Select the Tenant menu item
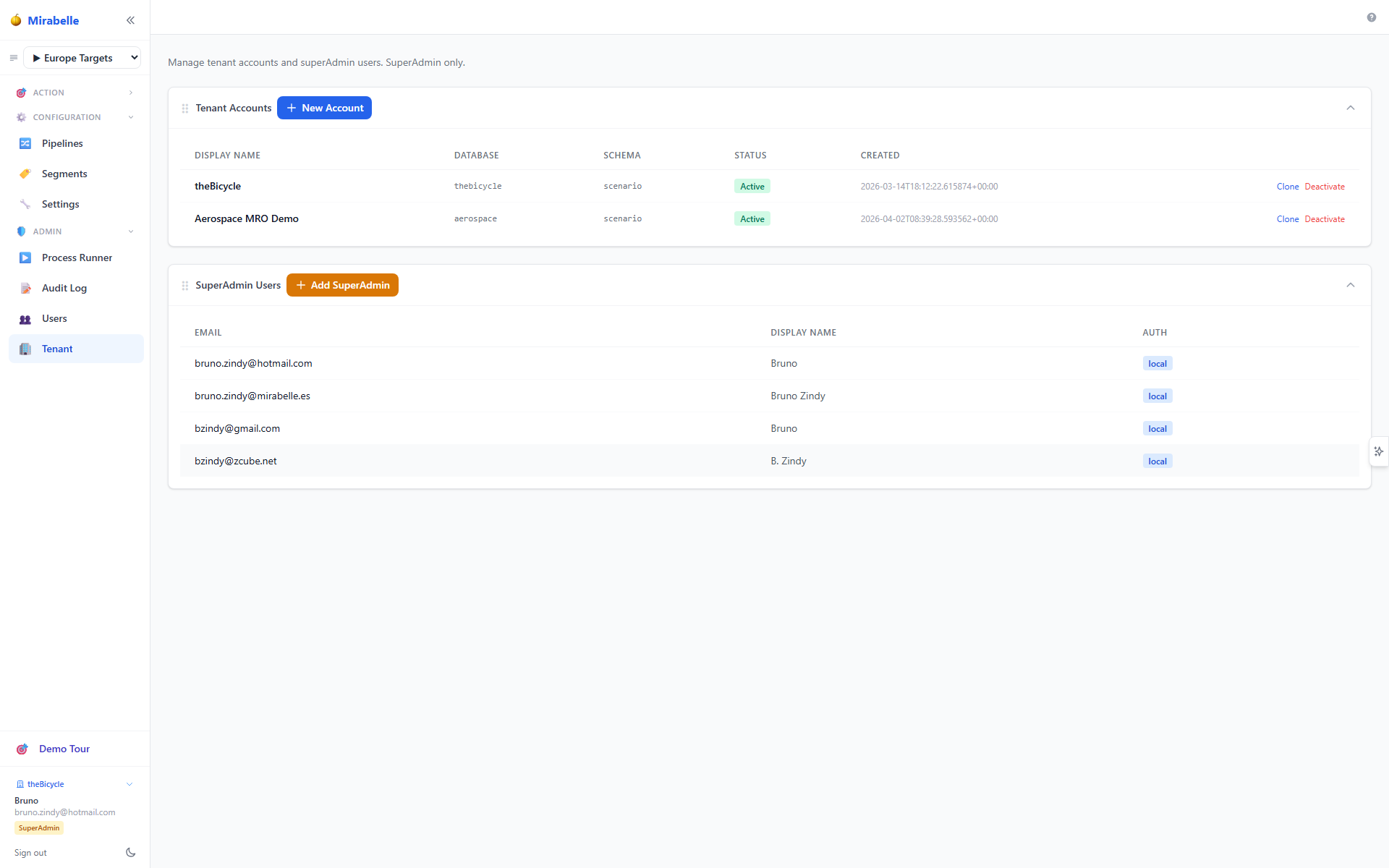The height and width of the screenshot is (868, 1389). click(x=76, y=349)
